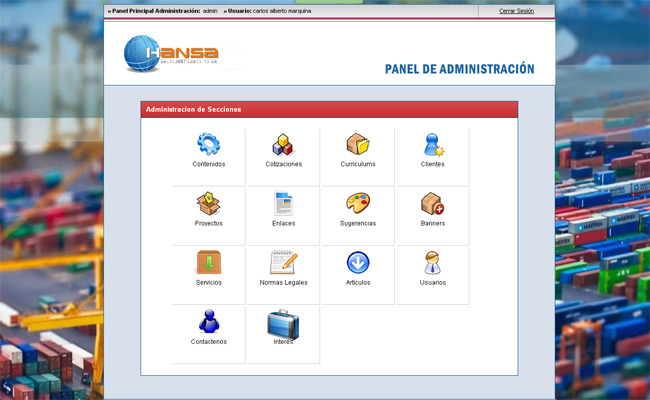
Task: Open the Curriculums folder icon
Action: 358,144
